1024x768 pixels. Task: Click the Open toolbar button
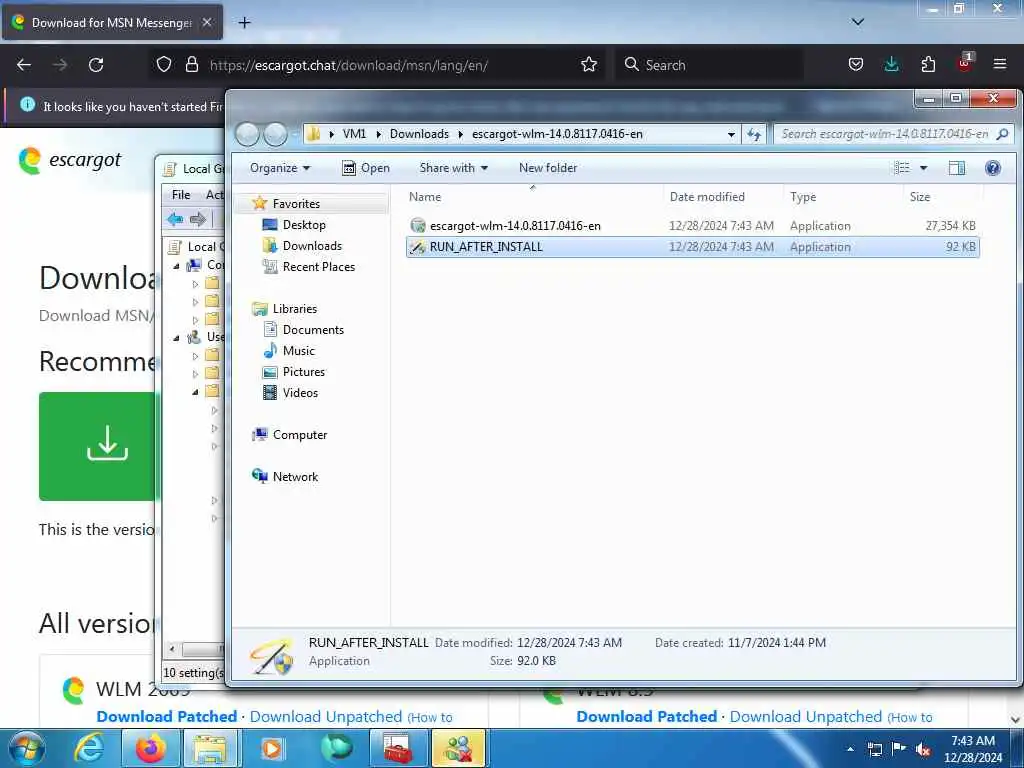click(x=366, y=168)
